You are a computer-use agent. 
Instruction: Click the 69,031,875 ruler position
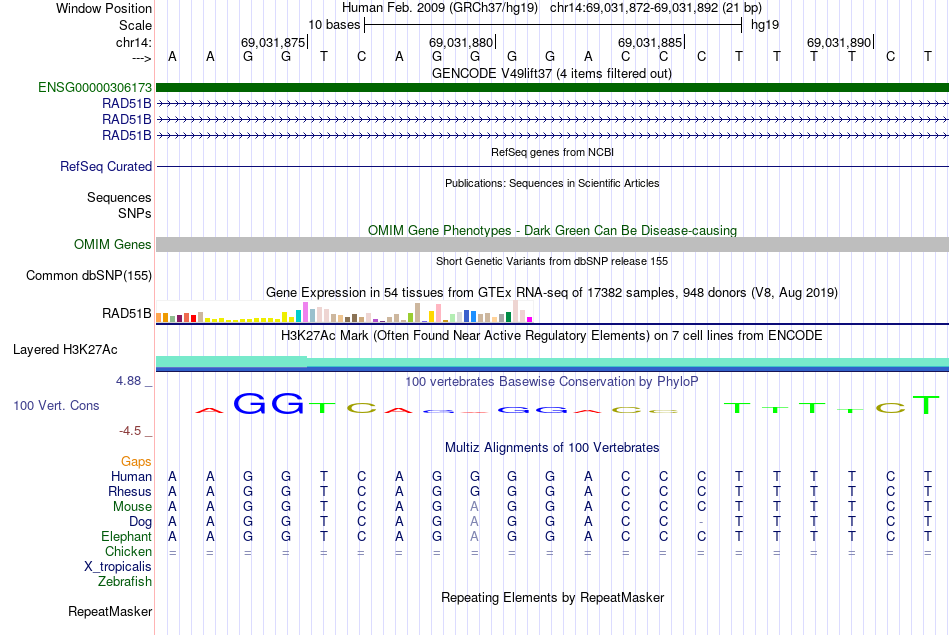[x=273, y=42]
